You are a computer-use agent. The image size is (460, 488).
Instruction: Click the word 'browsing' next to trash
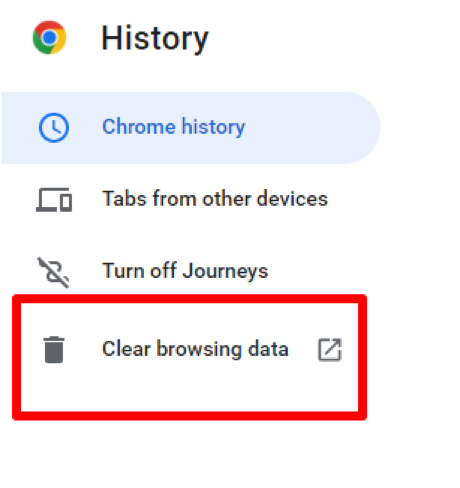[199, 349]
